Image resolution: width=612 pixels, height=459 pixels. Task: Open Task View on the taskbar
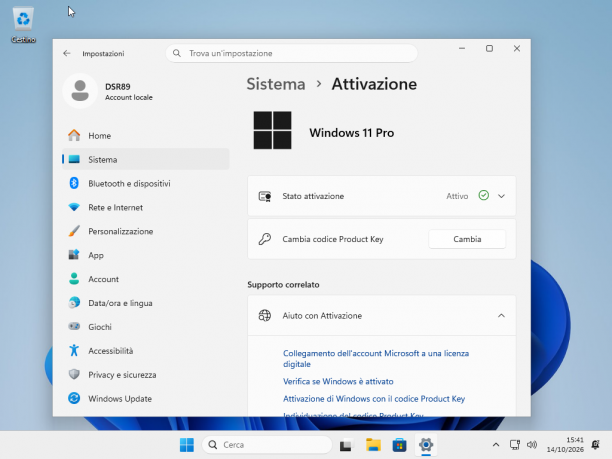point(345,445)
